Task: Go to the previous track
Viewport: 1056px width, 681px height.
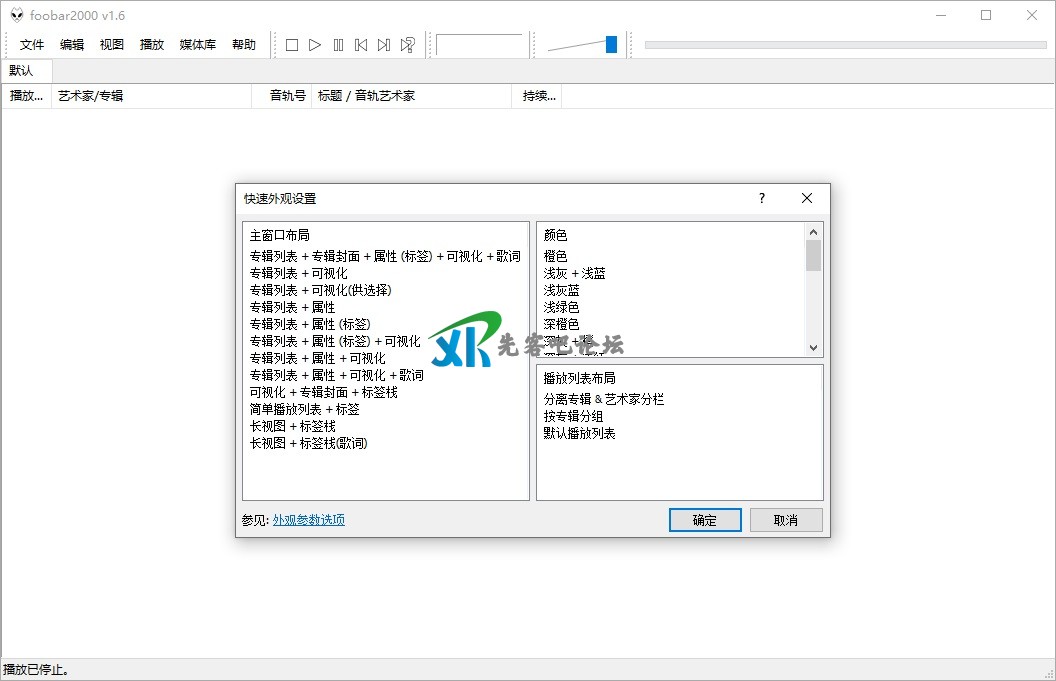Action: click(361, 45)
